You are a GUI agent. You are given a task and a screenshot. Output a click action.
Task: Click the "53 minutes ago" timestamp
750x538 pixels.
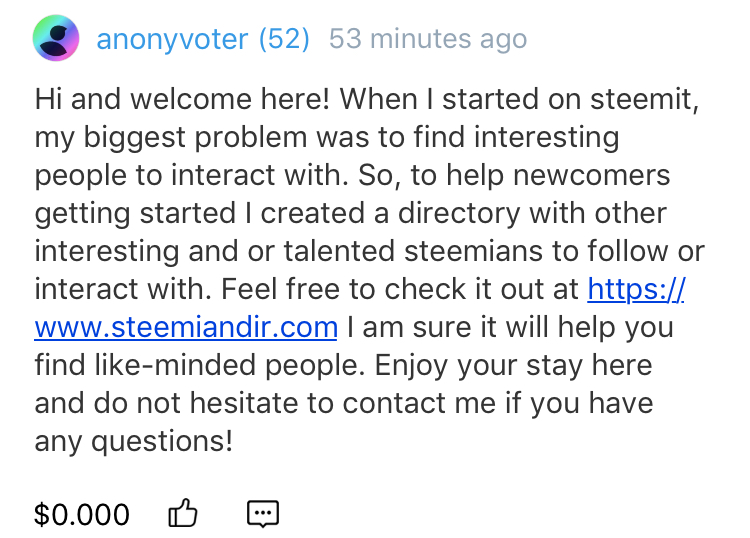pyautogui.click(x=427, y=40)
